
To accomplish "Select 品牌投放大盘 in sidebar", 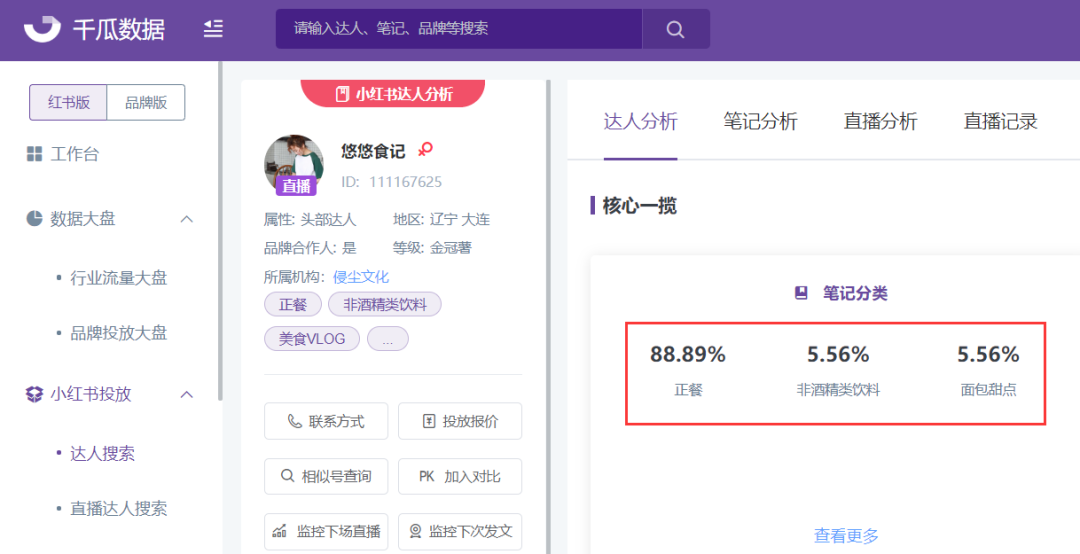I will click(x=118, y=333).
